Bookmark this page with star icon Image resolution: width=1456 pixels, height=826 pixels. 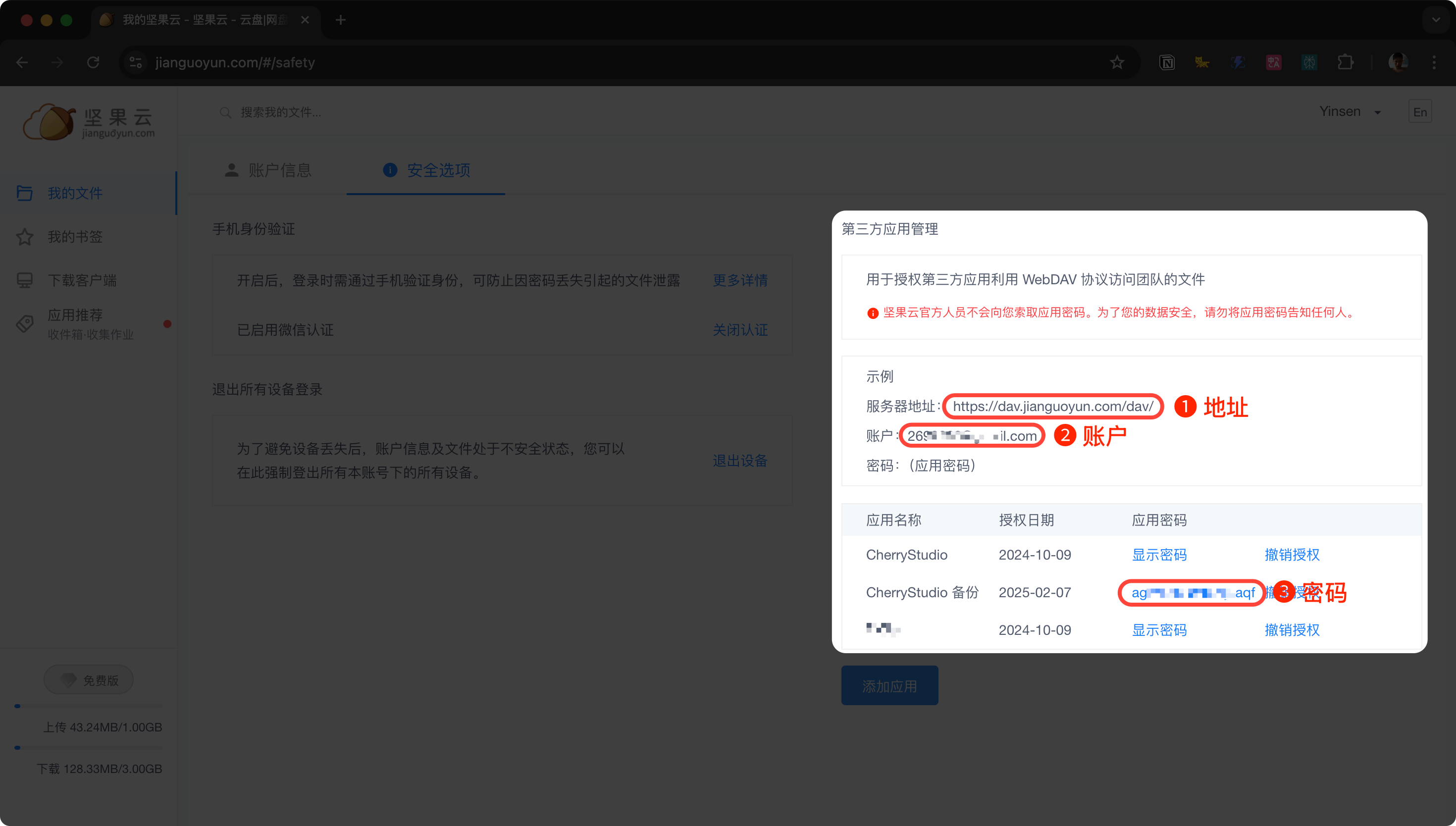coord(1117,62)
